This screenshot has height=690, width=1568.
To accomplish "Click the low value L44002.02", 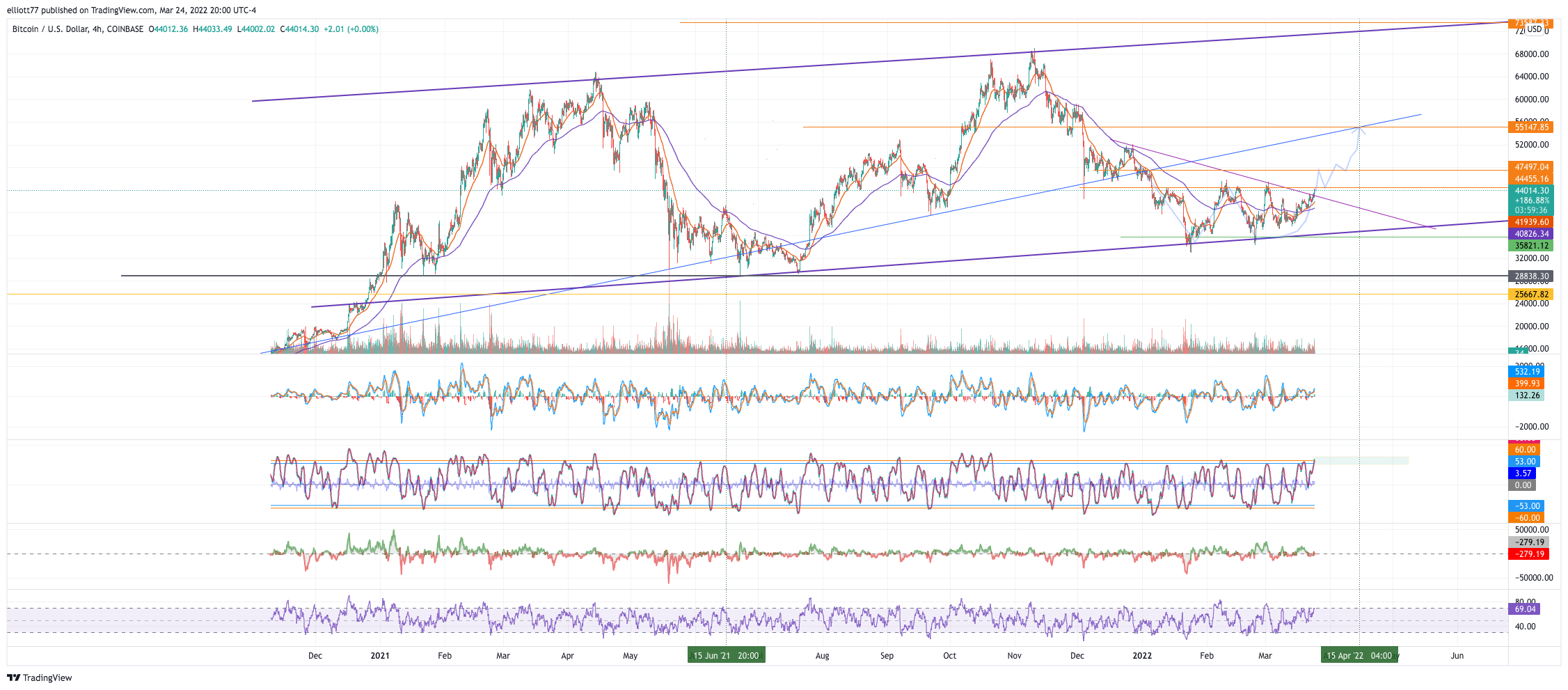I will tap(256, 29).
